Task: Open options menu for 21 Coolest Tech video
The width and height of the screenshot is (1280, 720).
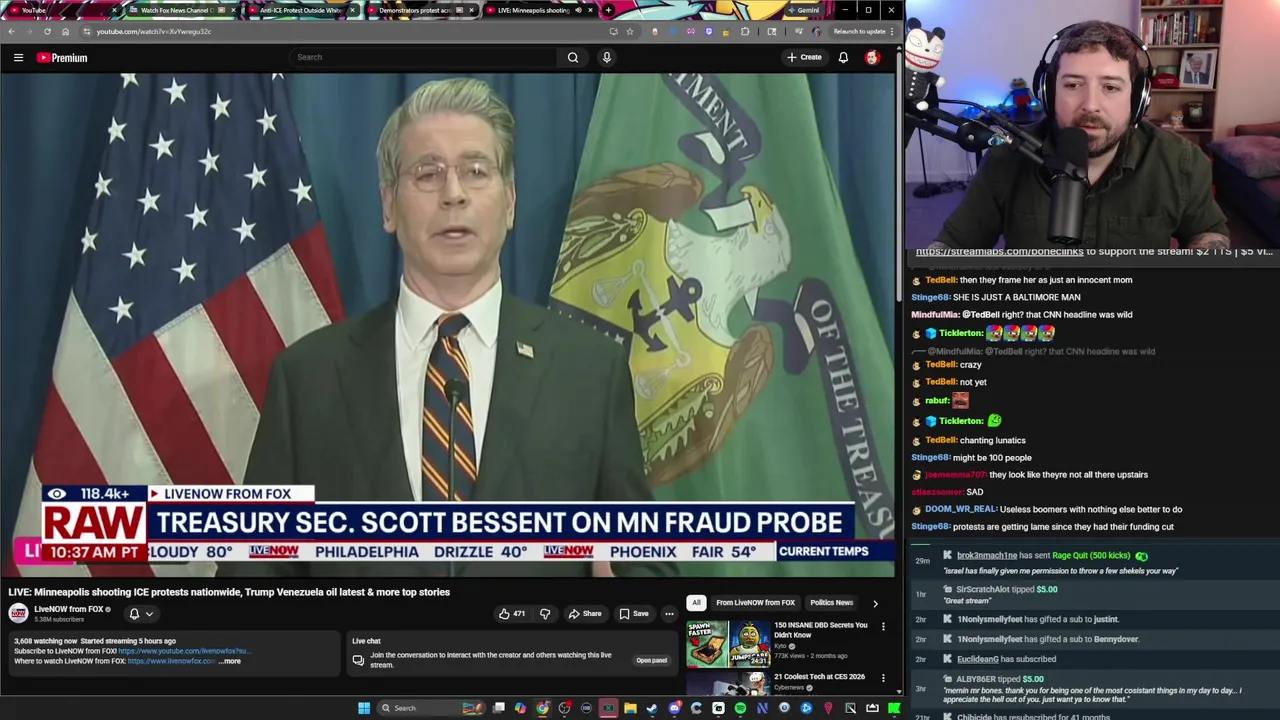Action: pyautogui.click(x=883, y=677)
